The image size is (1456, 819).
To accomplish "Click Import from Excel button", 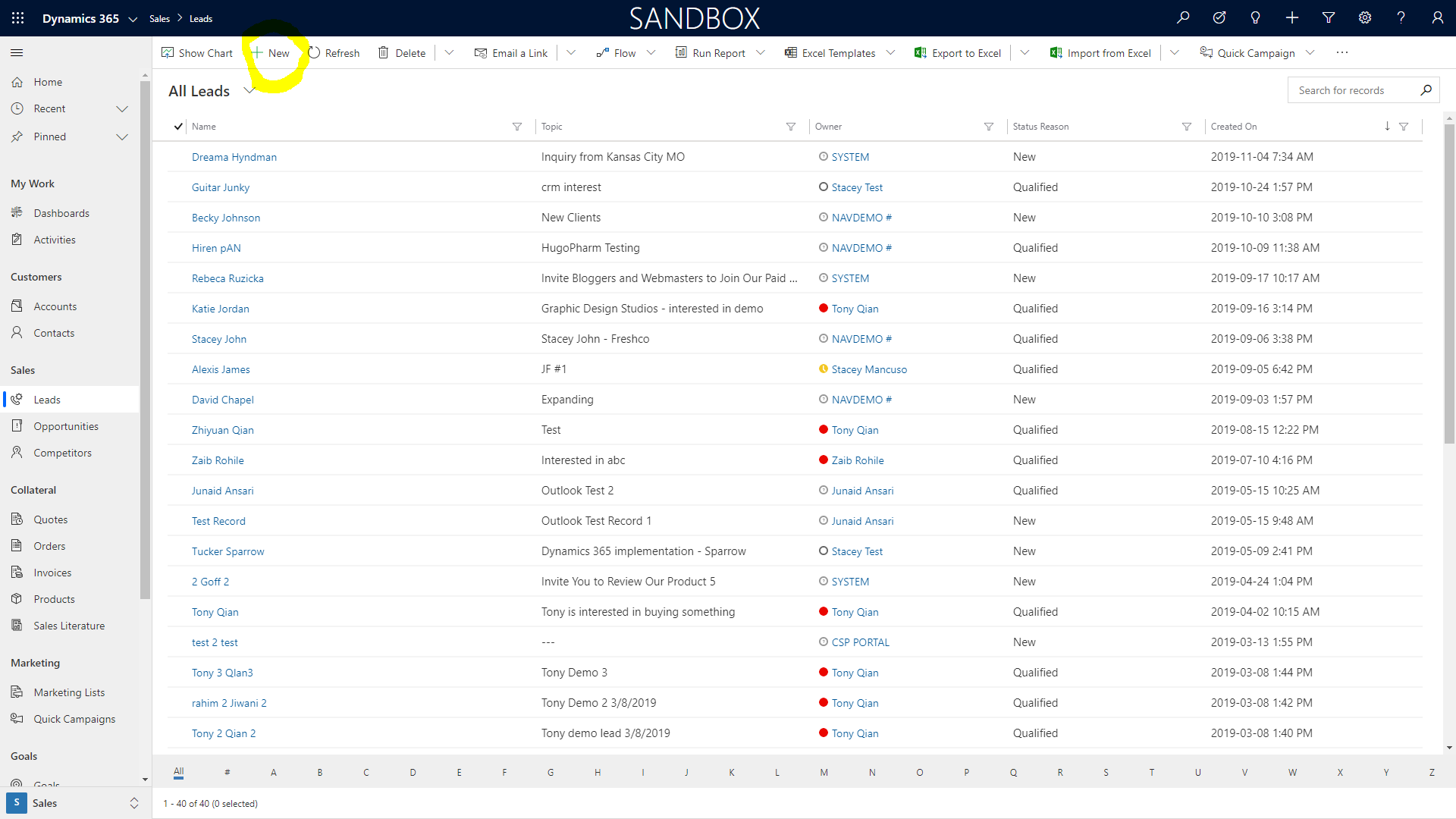I will (x=1100, y=53).
